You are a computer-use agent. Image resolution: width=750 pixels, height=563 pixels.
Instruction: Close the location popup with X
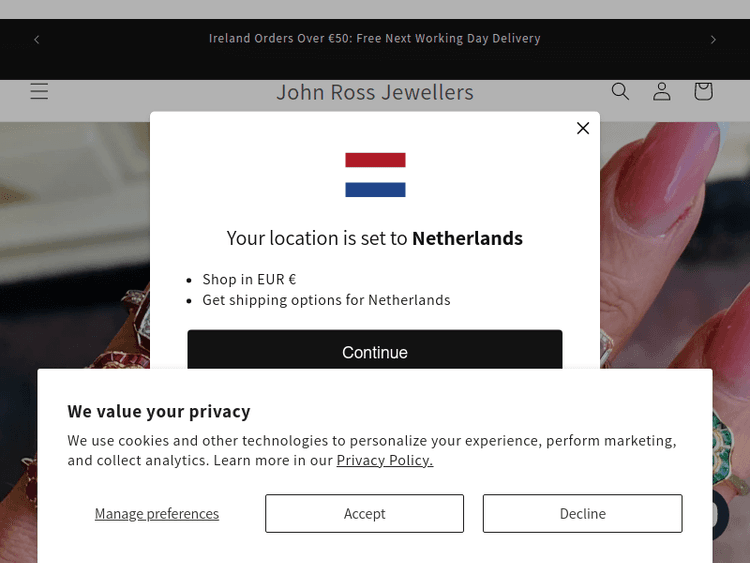tap(583, 128)
